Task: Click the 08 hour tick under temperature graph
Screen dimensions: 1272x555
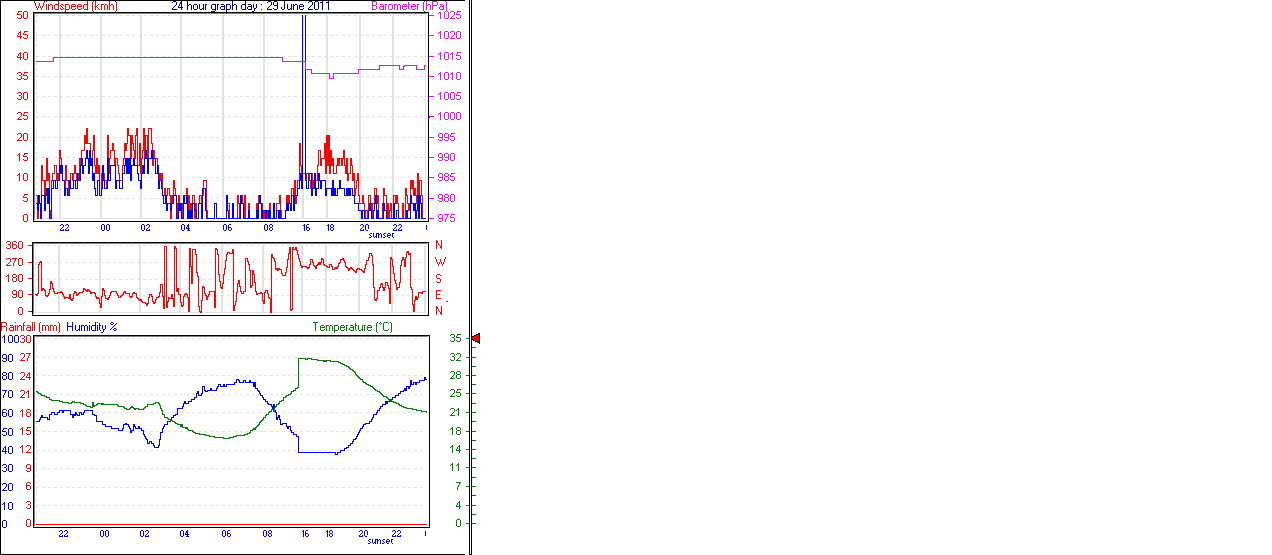Action: coord(268,534)
